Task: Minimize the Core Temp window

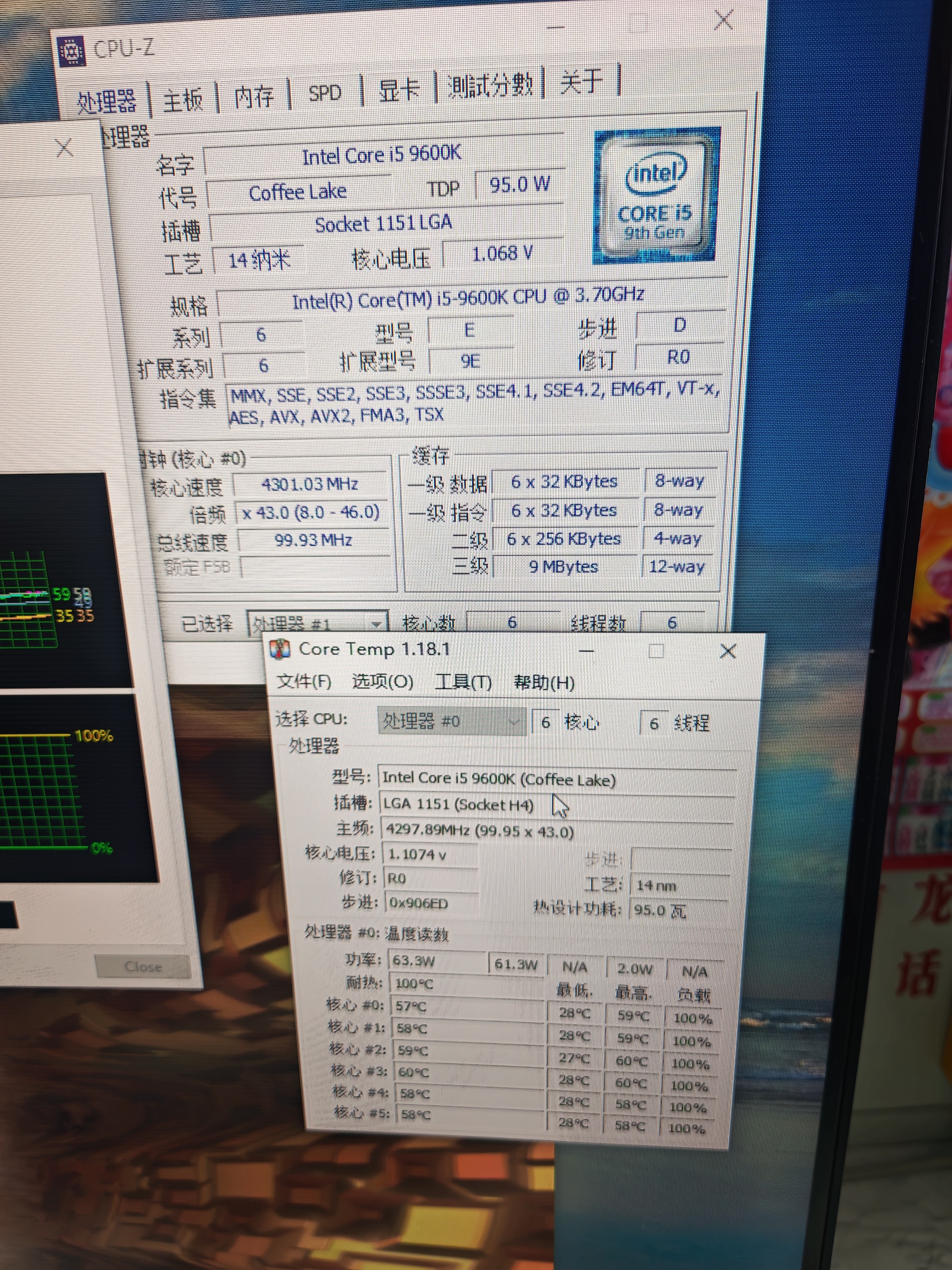Action: click(586, 651)
